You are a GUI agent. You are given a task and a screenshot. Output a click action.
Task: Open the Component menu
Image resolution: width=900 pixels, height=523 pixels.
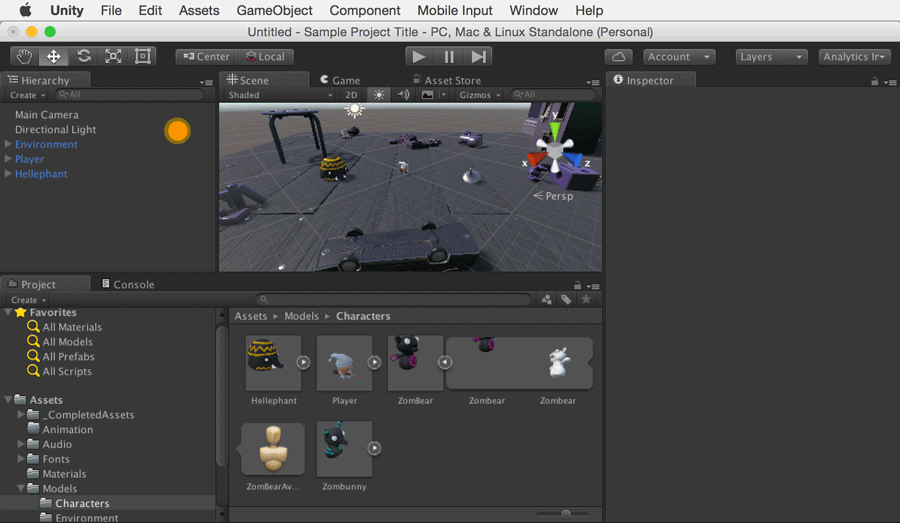click(364, 10)
